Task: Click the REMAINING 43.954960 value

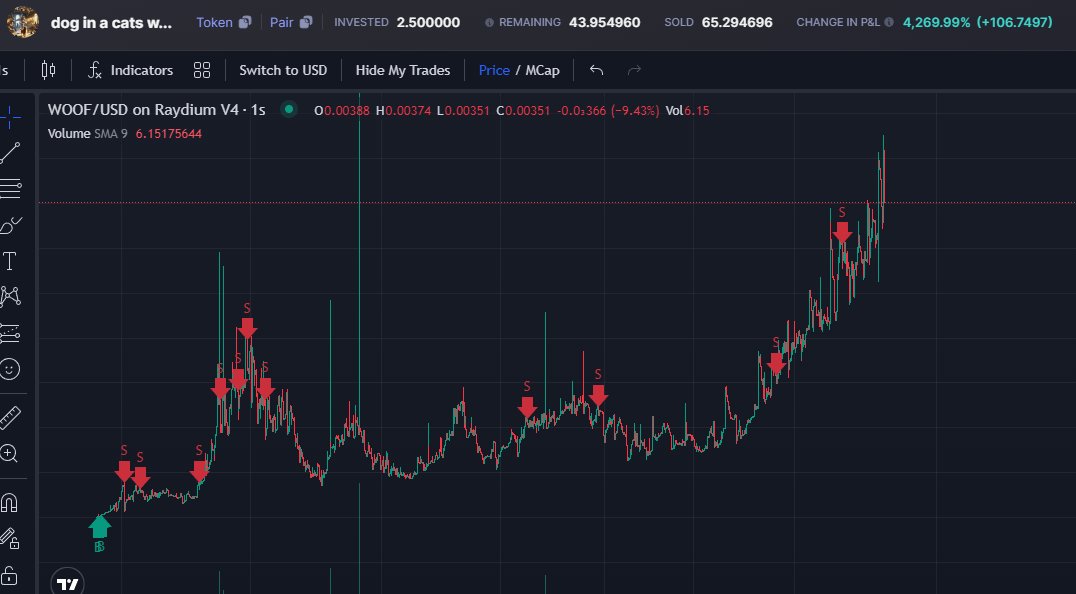Action: [605, 22]
